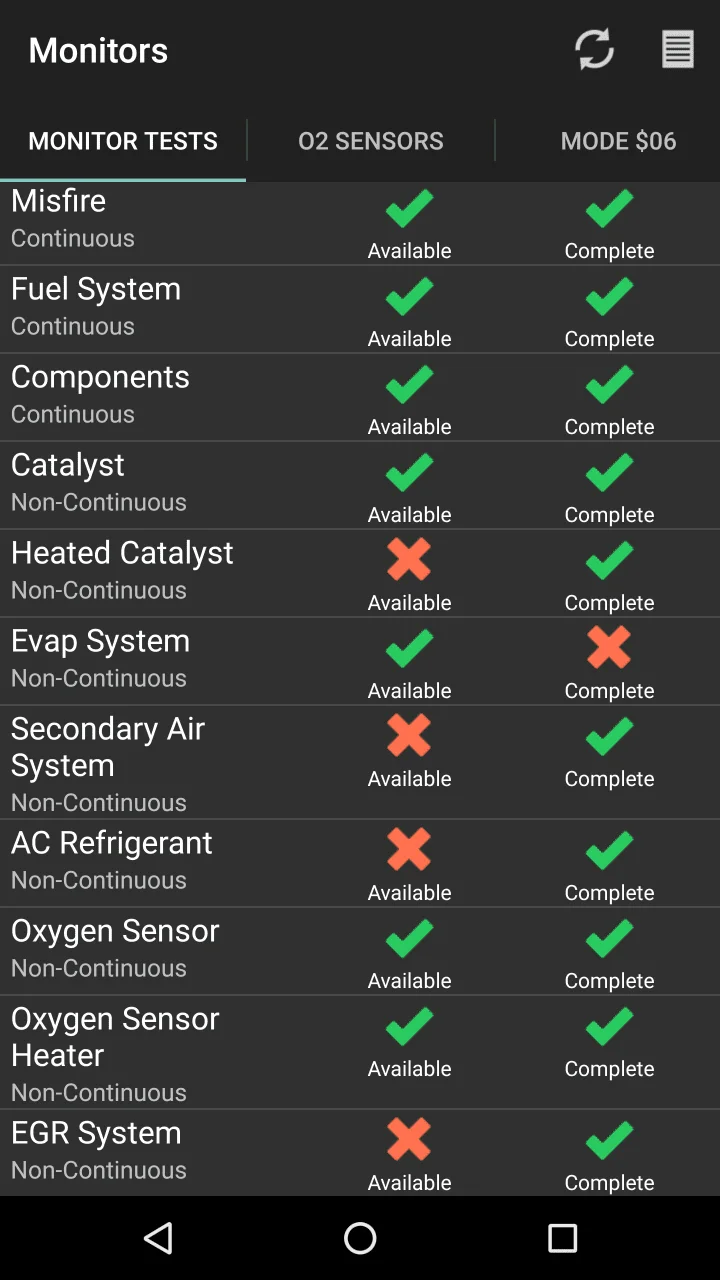Switch to the O2 SENSORS tab
The image size is (720, 1280).
pos(371,141)
